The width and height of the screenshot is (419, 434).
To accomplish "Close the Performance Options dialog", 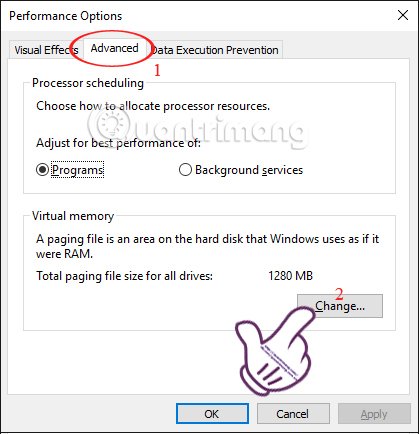I will point(403,15).
